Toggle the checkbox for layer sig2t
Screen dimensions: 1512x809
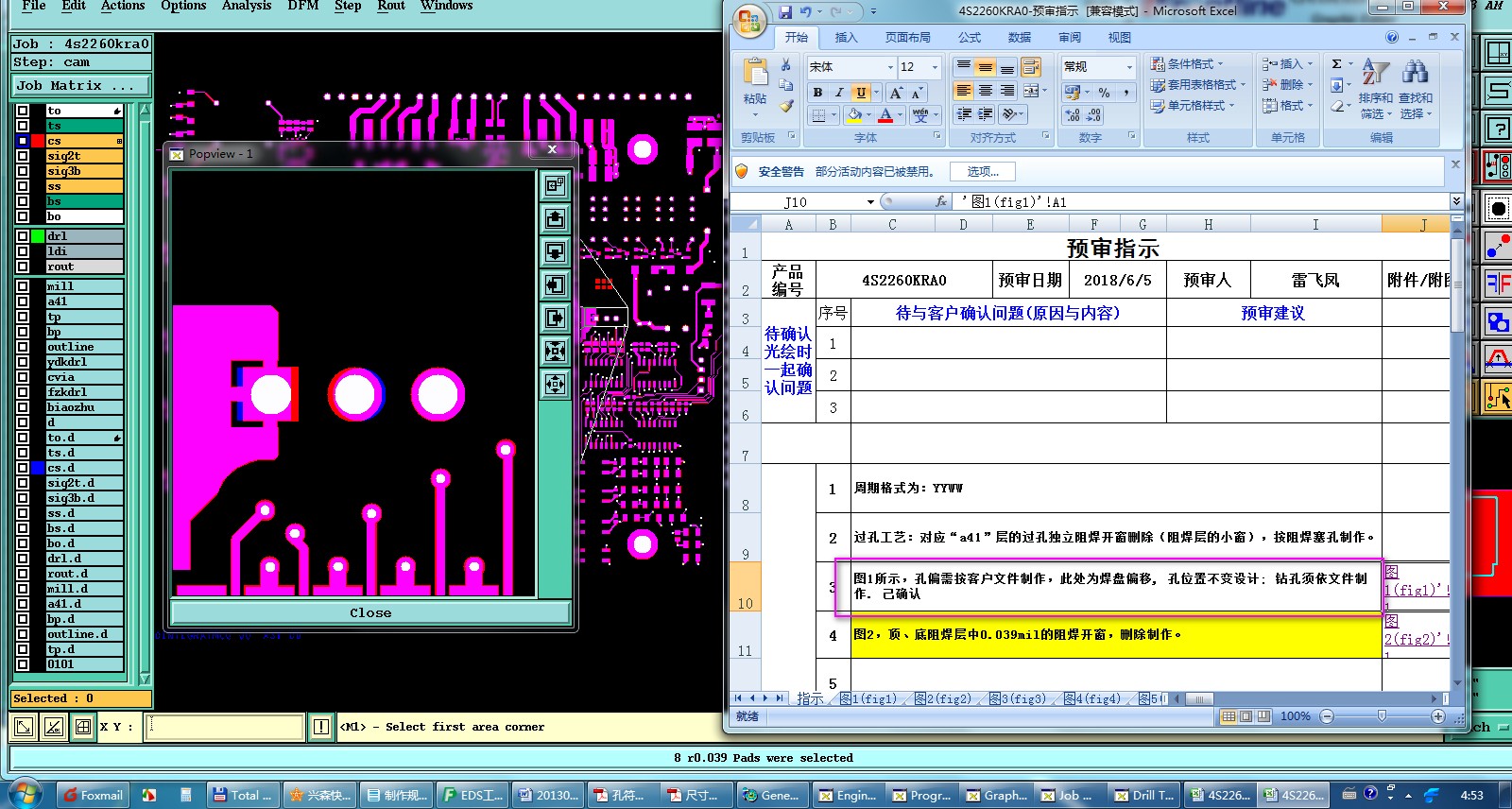(x=23, y=156)
